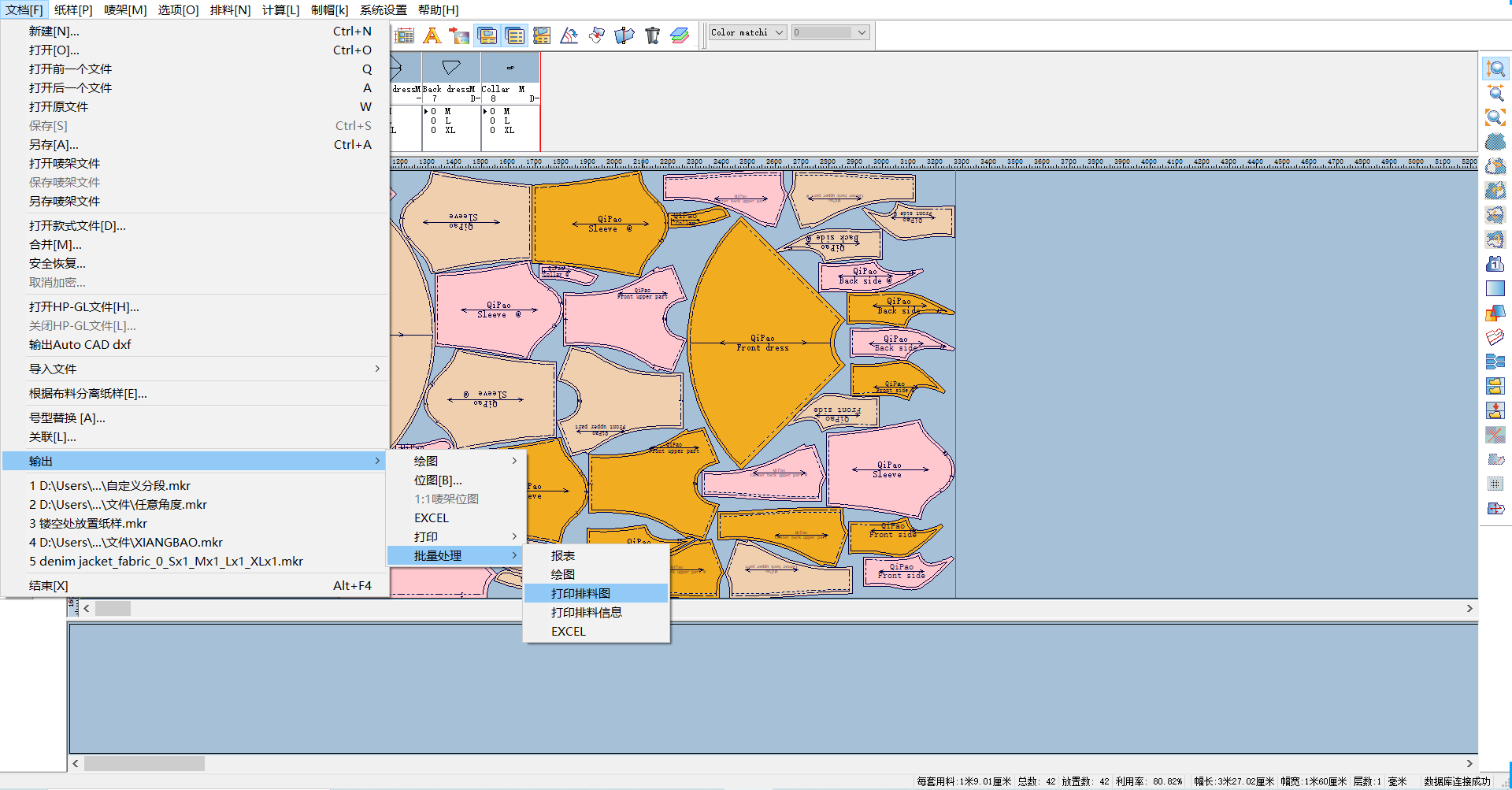Click the marker notebook toolbar icon

click(x=542, y=35)
